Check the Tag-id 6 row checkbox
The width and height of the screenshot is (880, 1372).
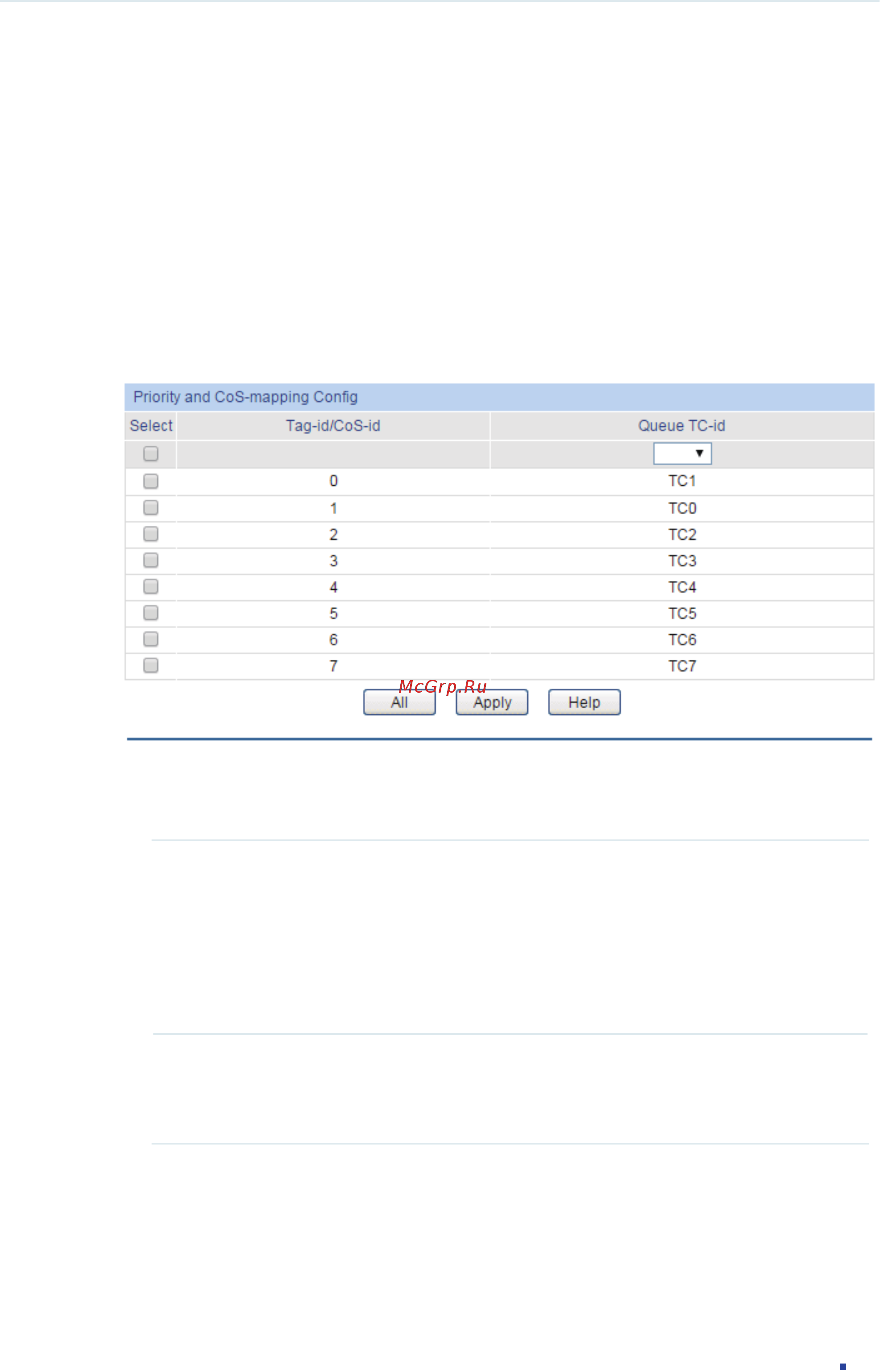point(151,639)
